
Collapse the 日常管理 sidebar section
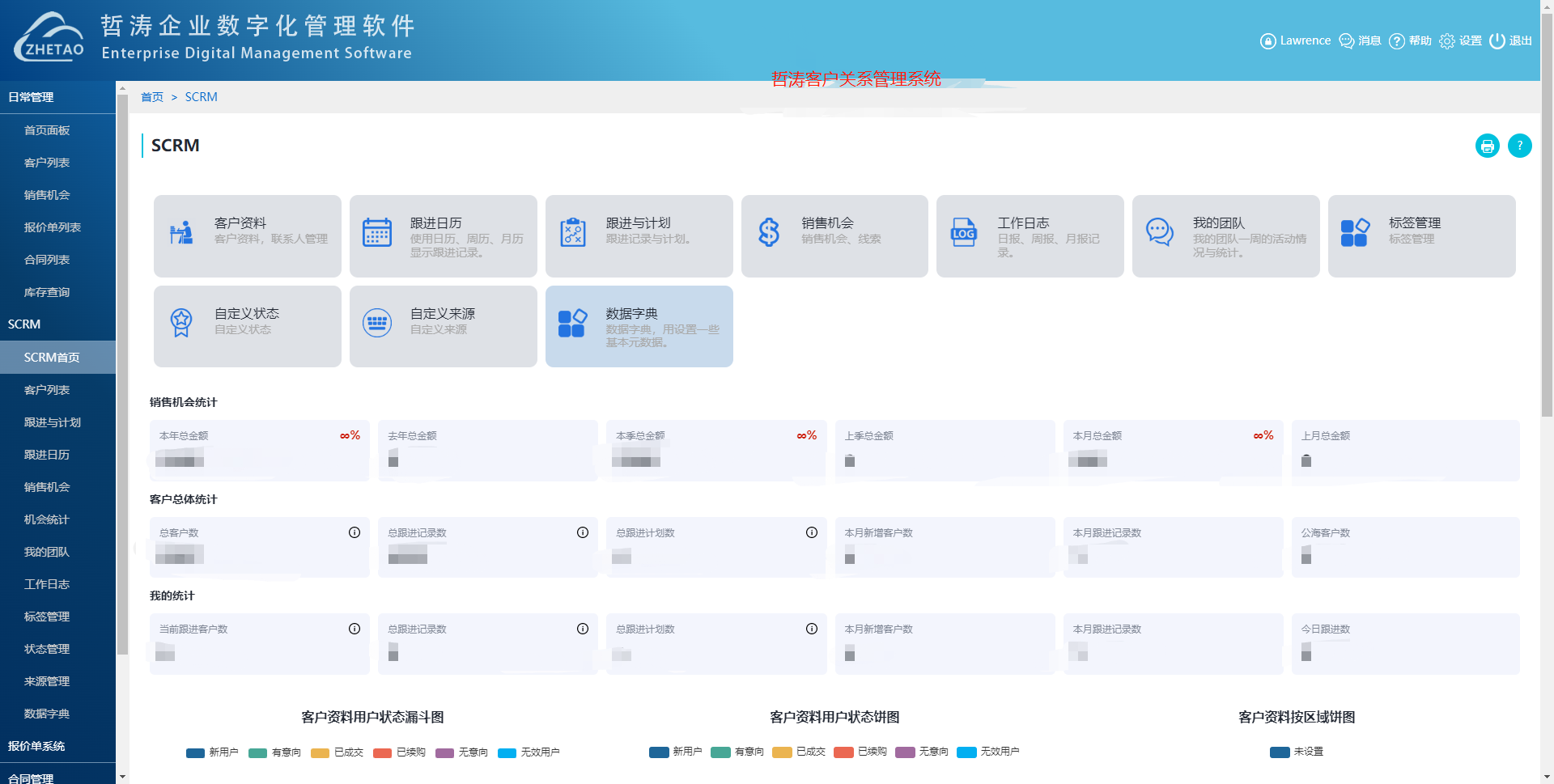tap(58, 97)
